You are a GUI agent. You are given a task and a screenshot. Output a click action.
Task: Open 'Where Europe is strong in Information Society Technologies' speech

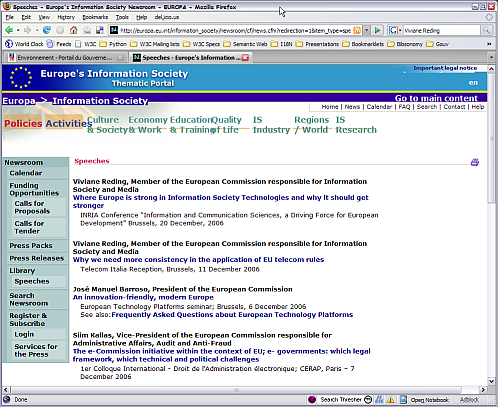point(220,201)
